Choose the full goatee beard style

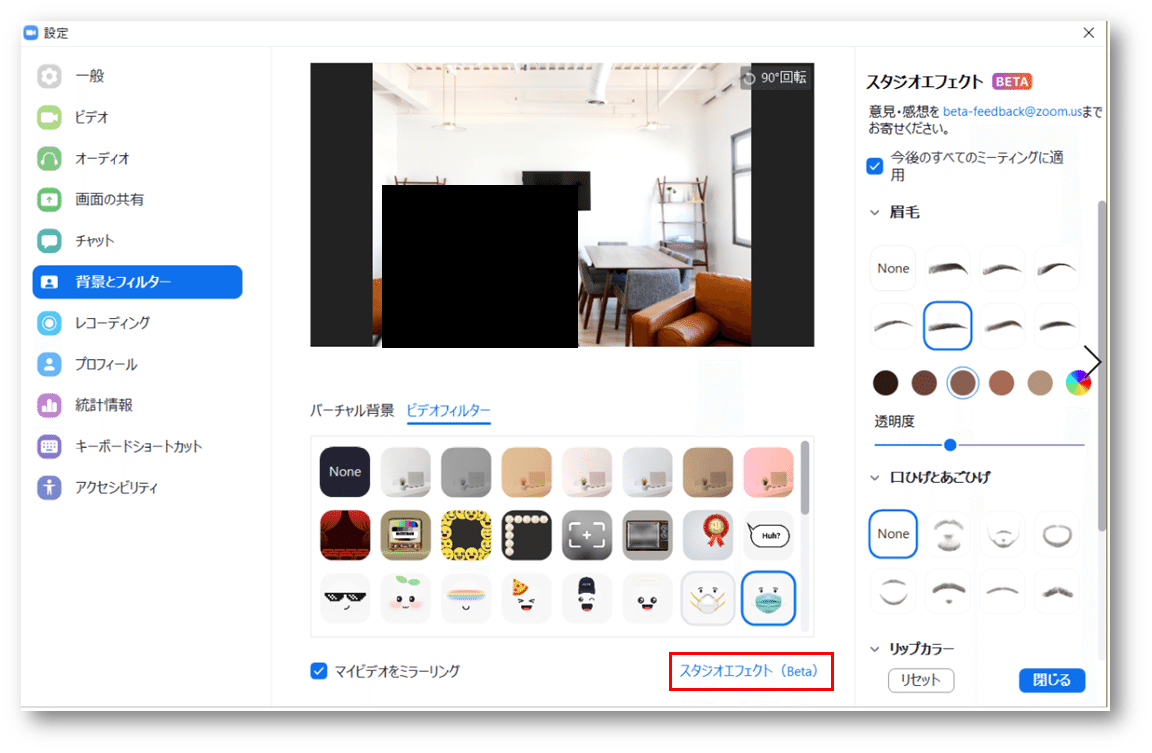pyautogui.click(x=948, y=534)
